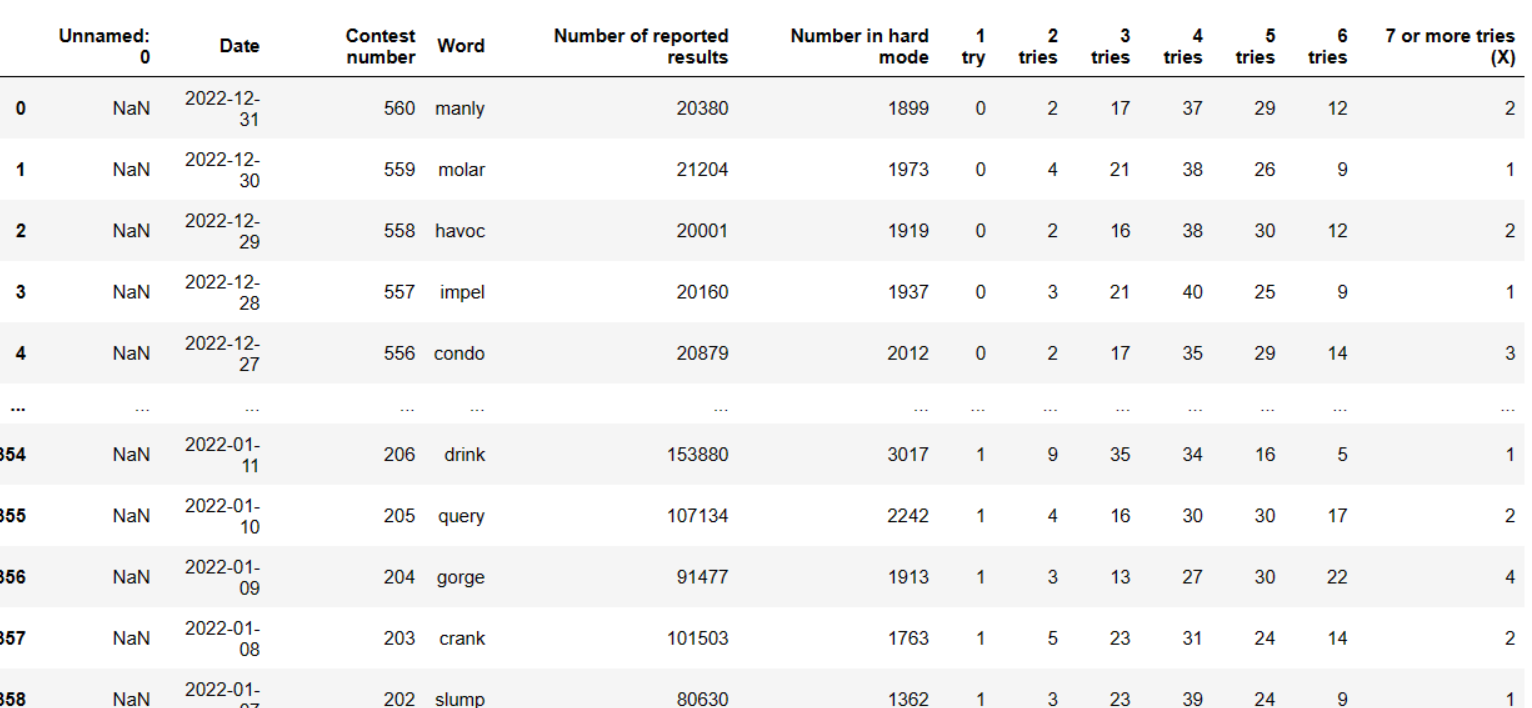Click the 'Number of reported results' header
This screenshot has height=708, width=1532.
point(641,46)
